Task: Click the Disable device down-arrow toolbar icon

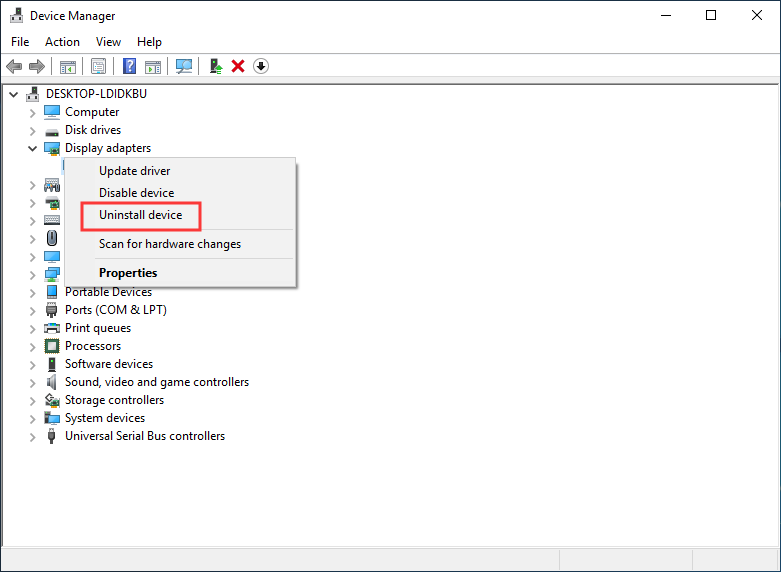Action: pos(261,66)
